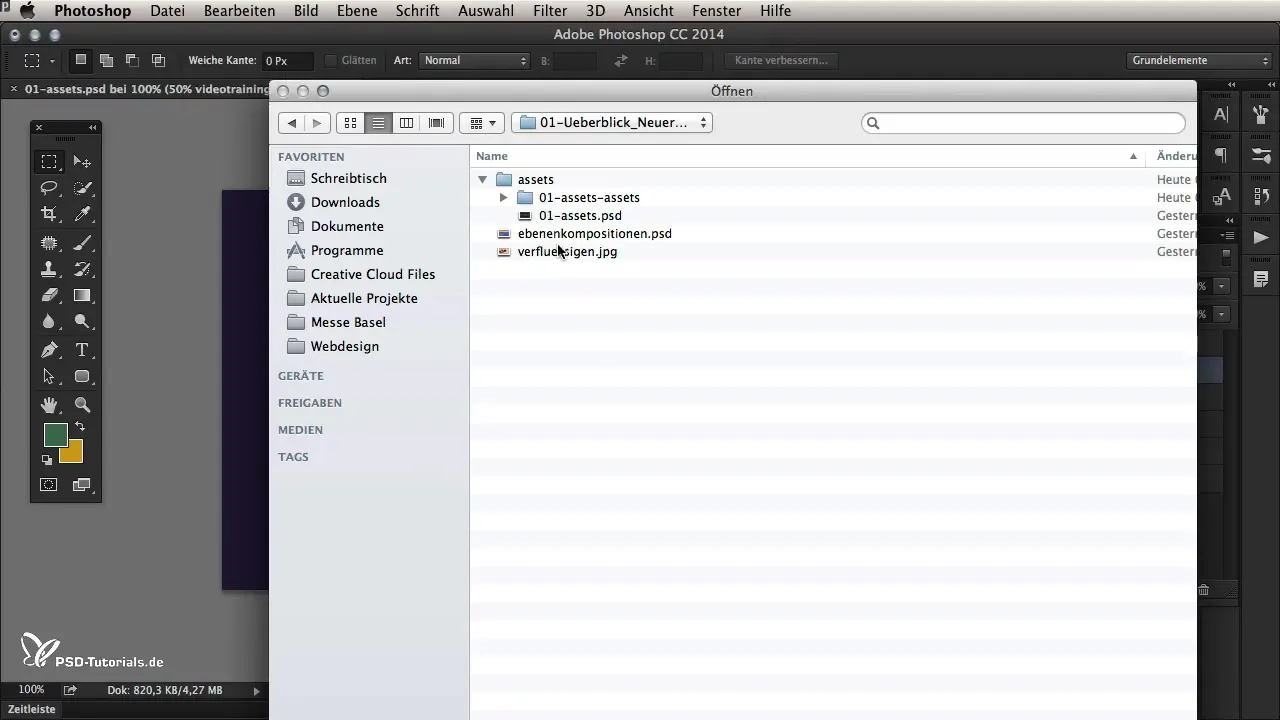Enable New Selection mode button
The image size is (1280, 720).
81,60
